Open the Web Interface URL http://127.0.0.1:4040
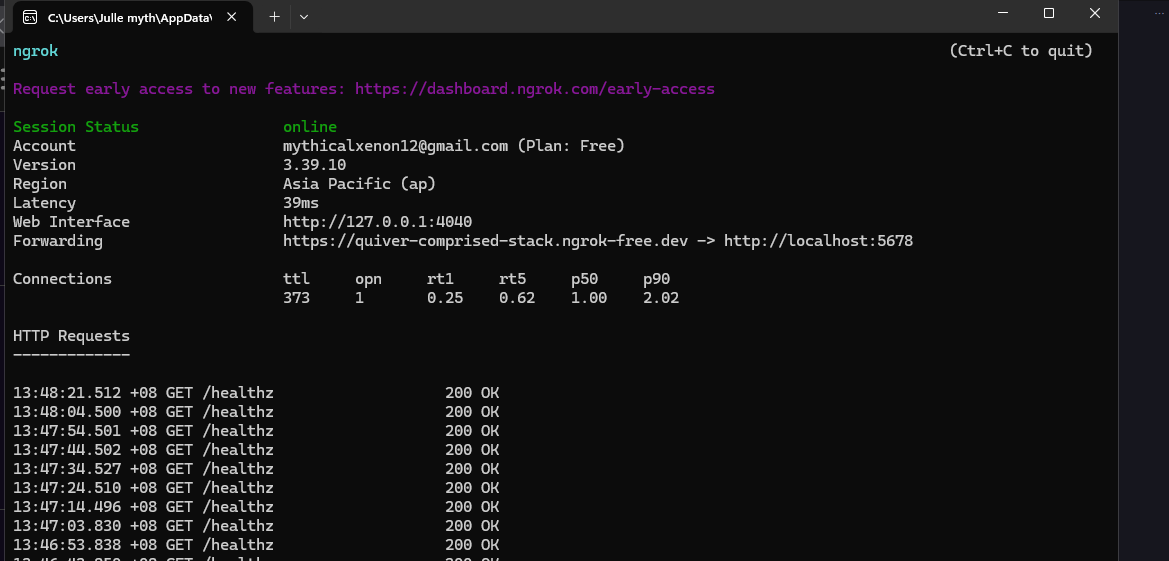 click(377, 222)
